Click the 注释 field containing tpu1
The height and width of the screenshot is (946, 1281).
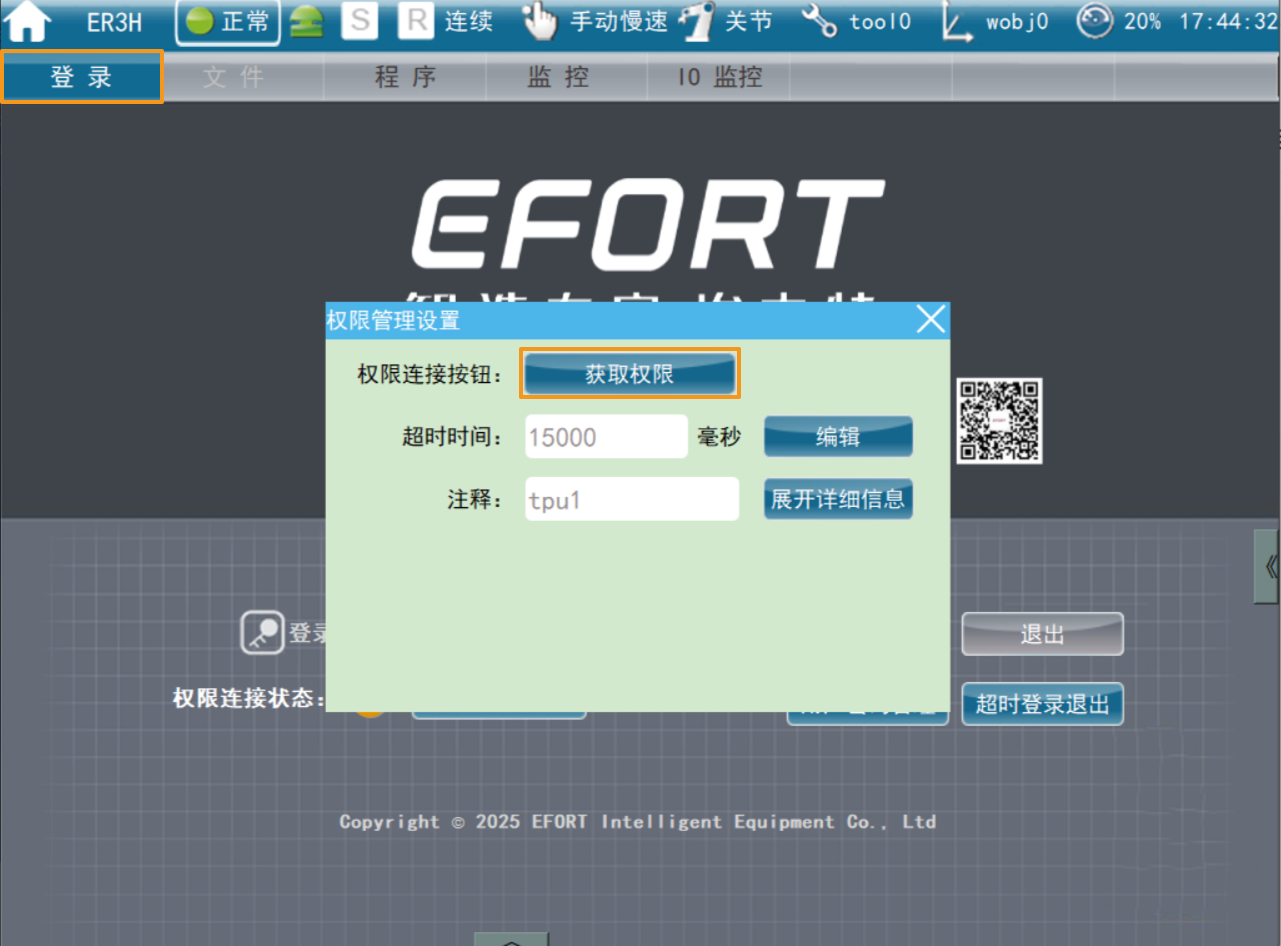(x=632, y=499)
